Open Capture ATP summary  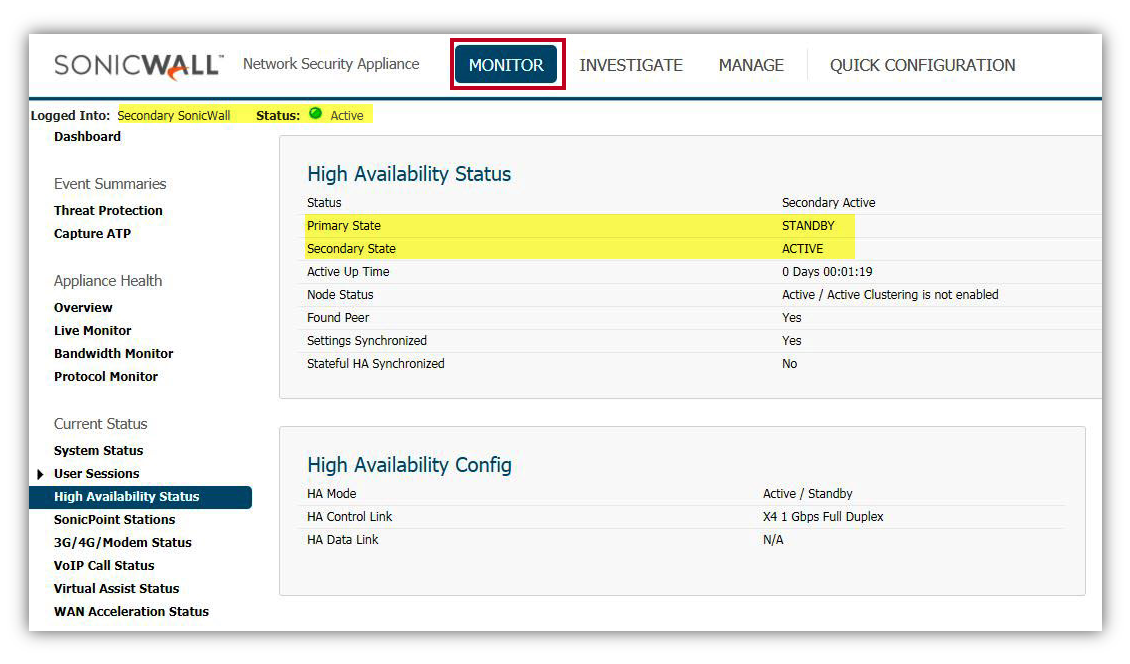click(92, 234)
